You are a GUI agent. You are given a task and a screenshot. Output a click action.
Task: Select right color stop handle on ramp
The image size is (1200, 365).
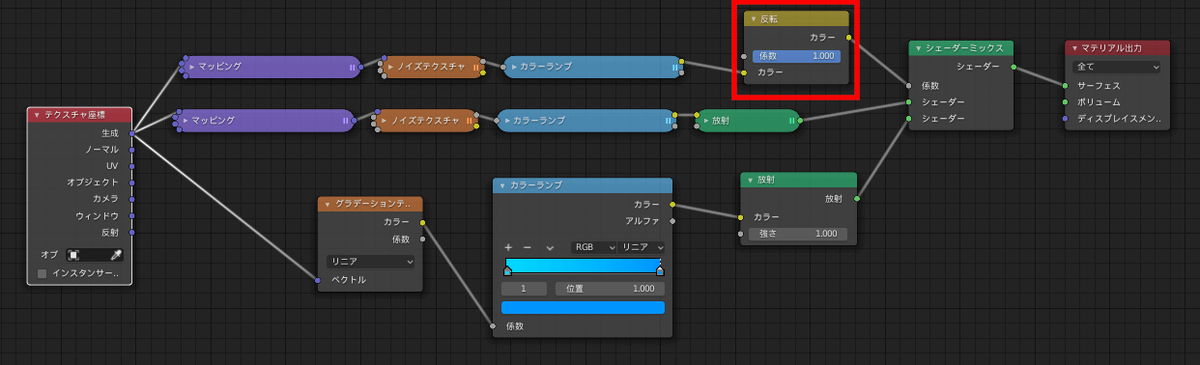(660, 271)
